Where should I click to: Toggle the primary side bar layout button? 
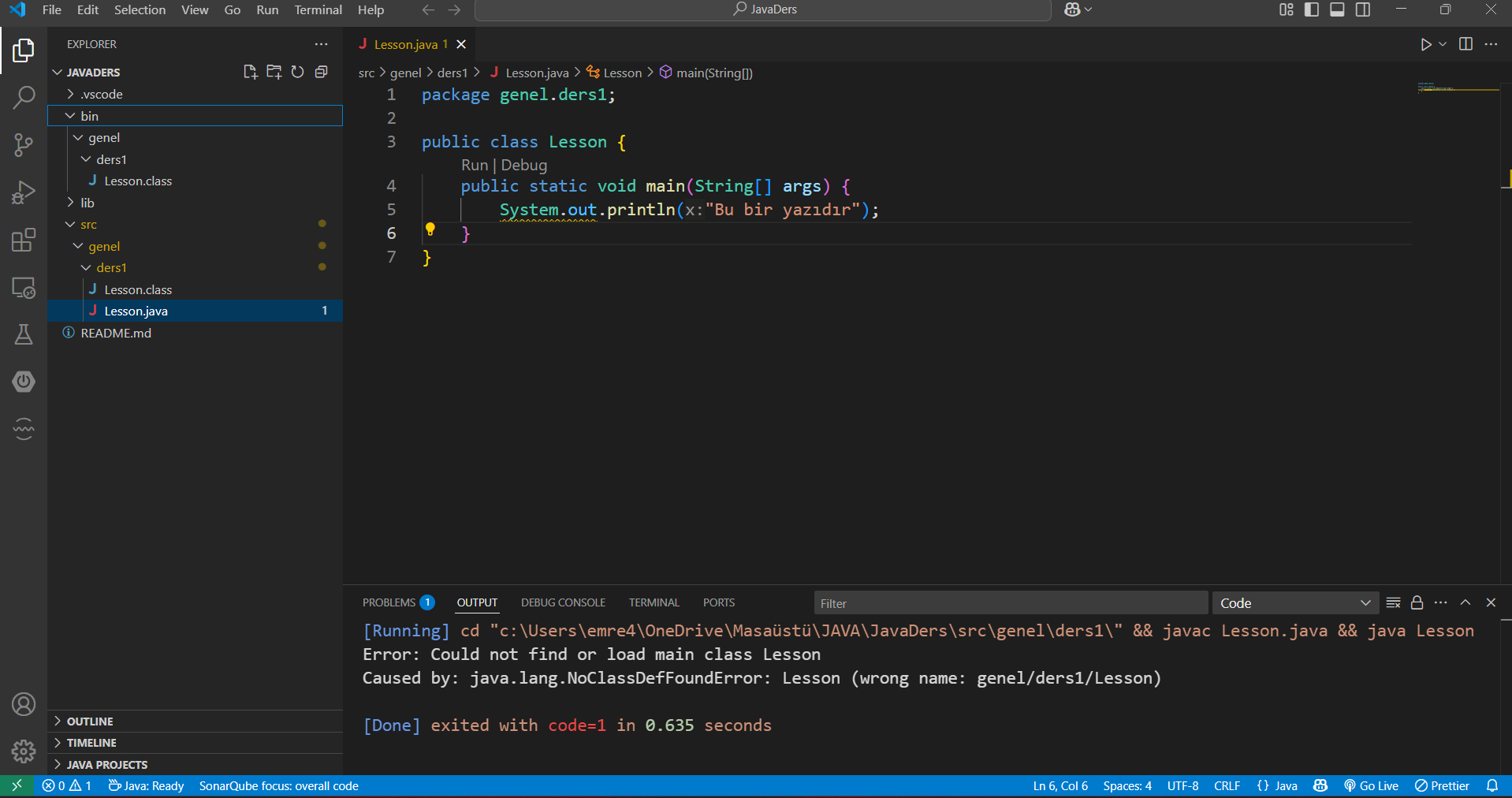tap(1312, 9)
